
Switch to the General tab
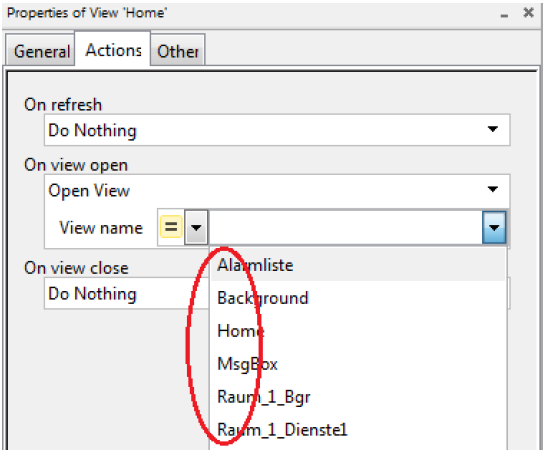click(40, 49)
